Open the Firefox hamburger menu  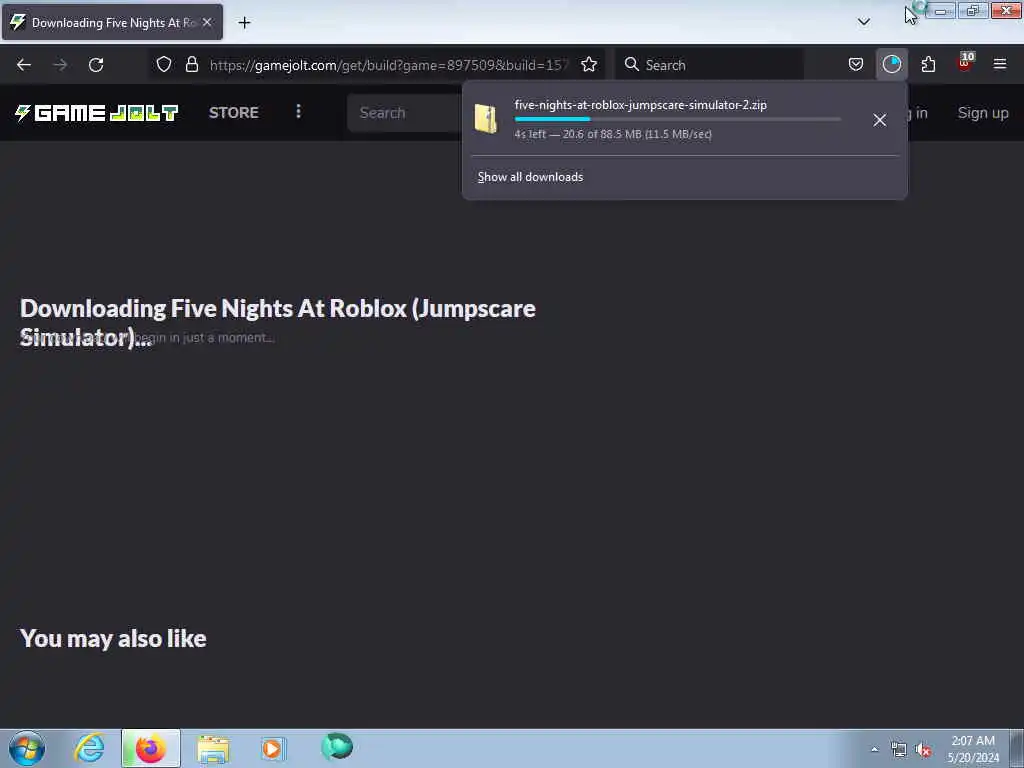pyautogui.click(x=999, y=65)
